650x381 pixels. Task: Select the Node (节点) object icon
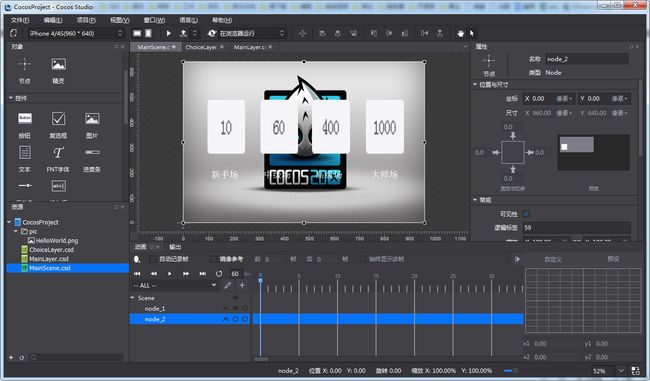24,64
